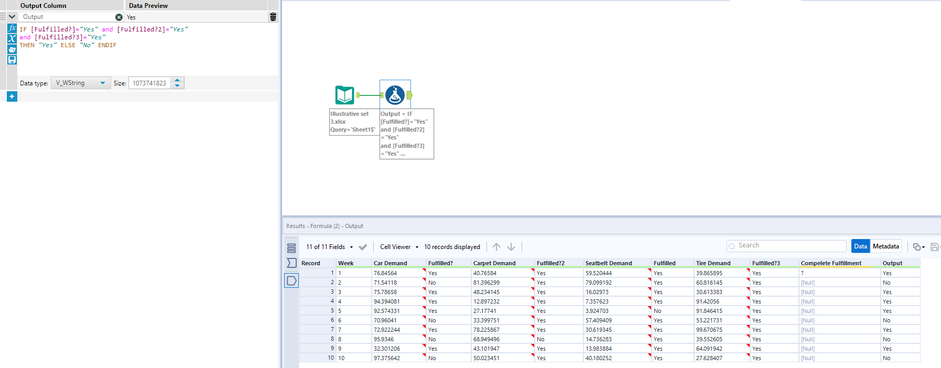941x368 pixels.
Task: Switch to the Data view tab
Action: point(861,246)
